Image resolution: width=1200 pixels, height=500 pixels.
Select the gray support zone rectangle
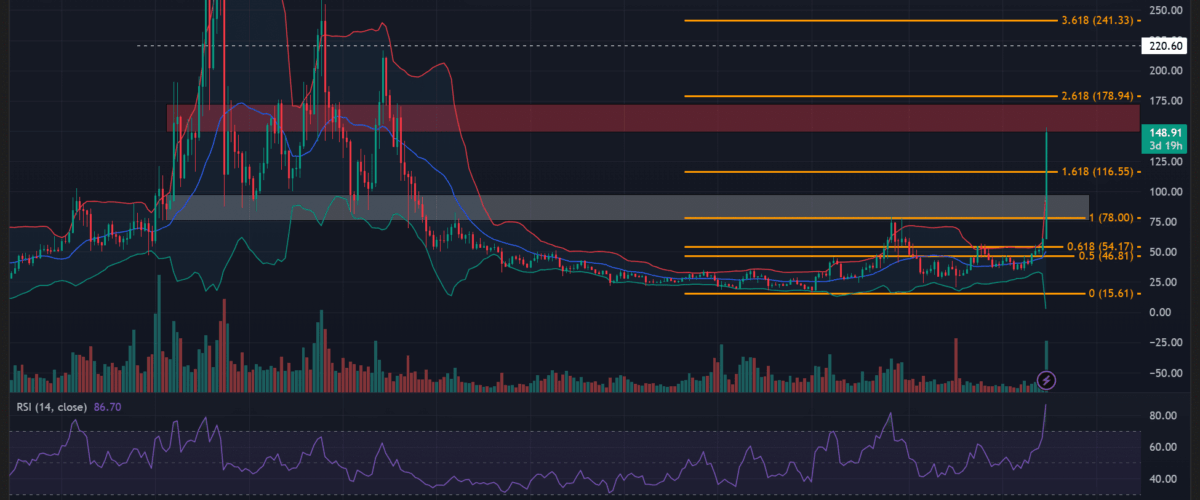click(600, 207)
